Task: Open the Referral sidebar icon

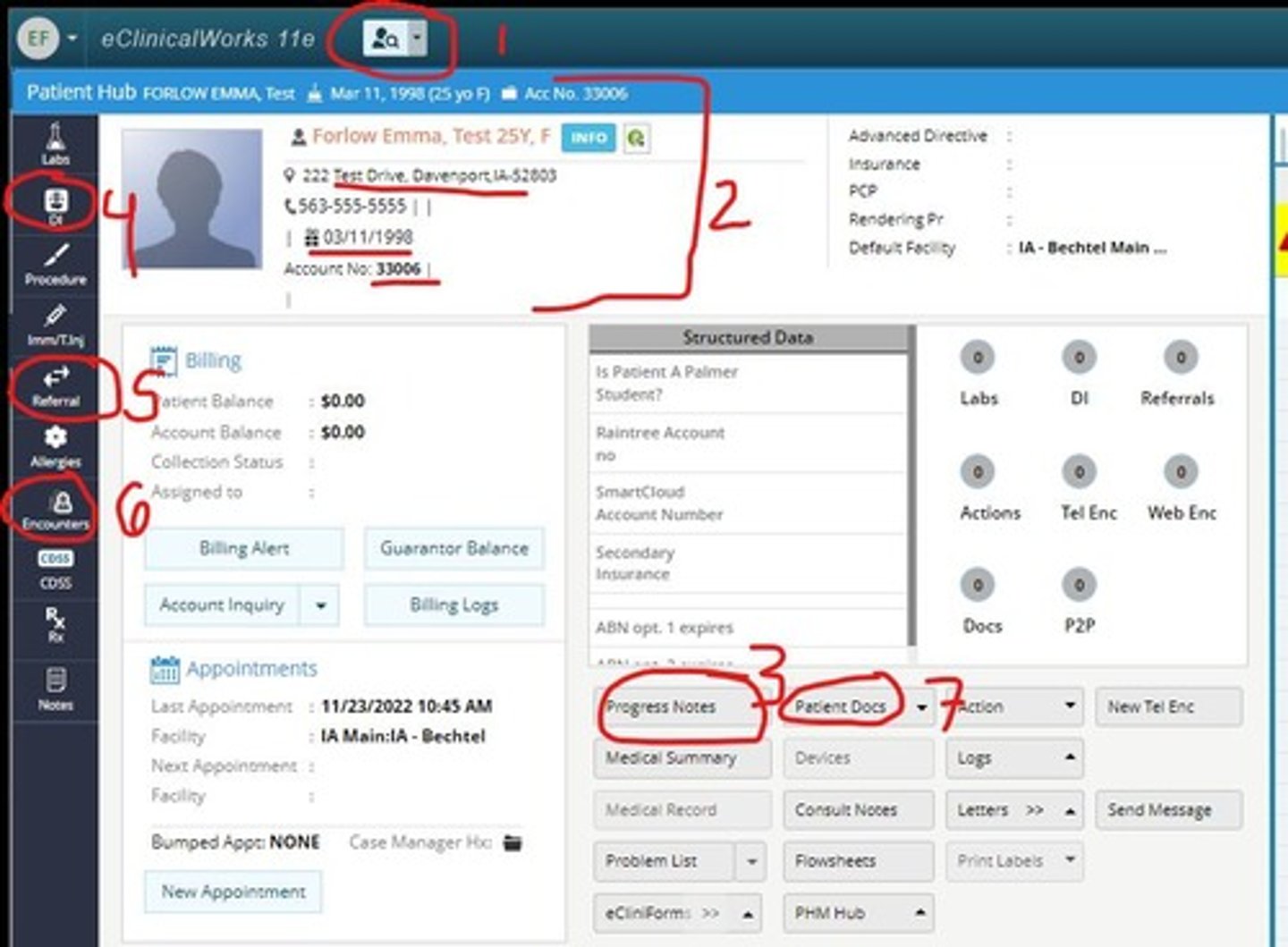Action: point(55,386)
